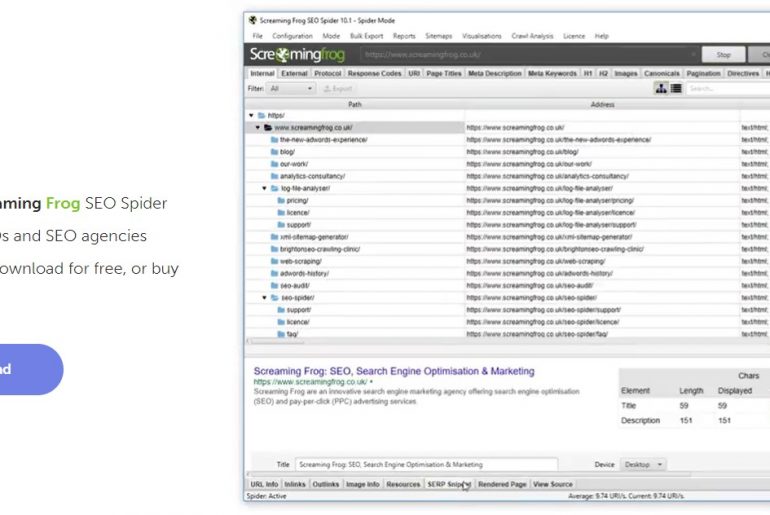This screenshot has width=770, height=515.
Task: Open the Filter All dropdown
Action: tap(291, 89)
